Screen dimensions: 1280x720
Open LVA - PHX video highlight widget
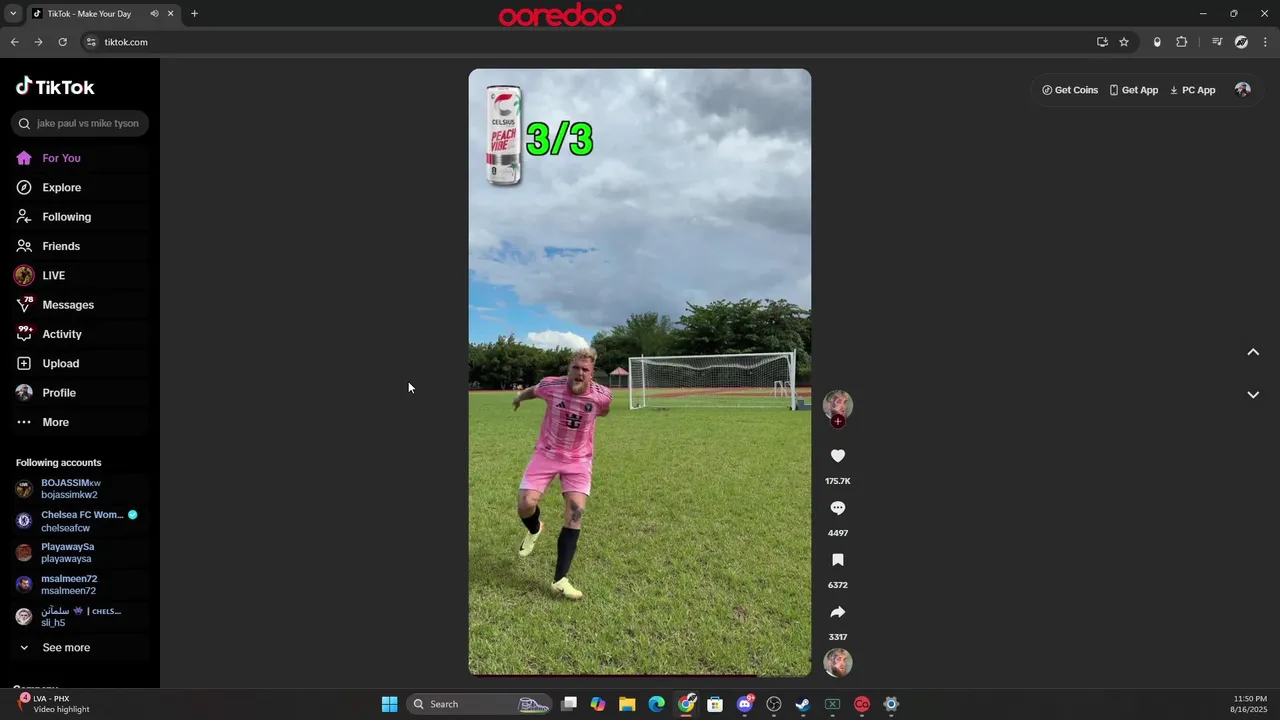coord(55,704)
